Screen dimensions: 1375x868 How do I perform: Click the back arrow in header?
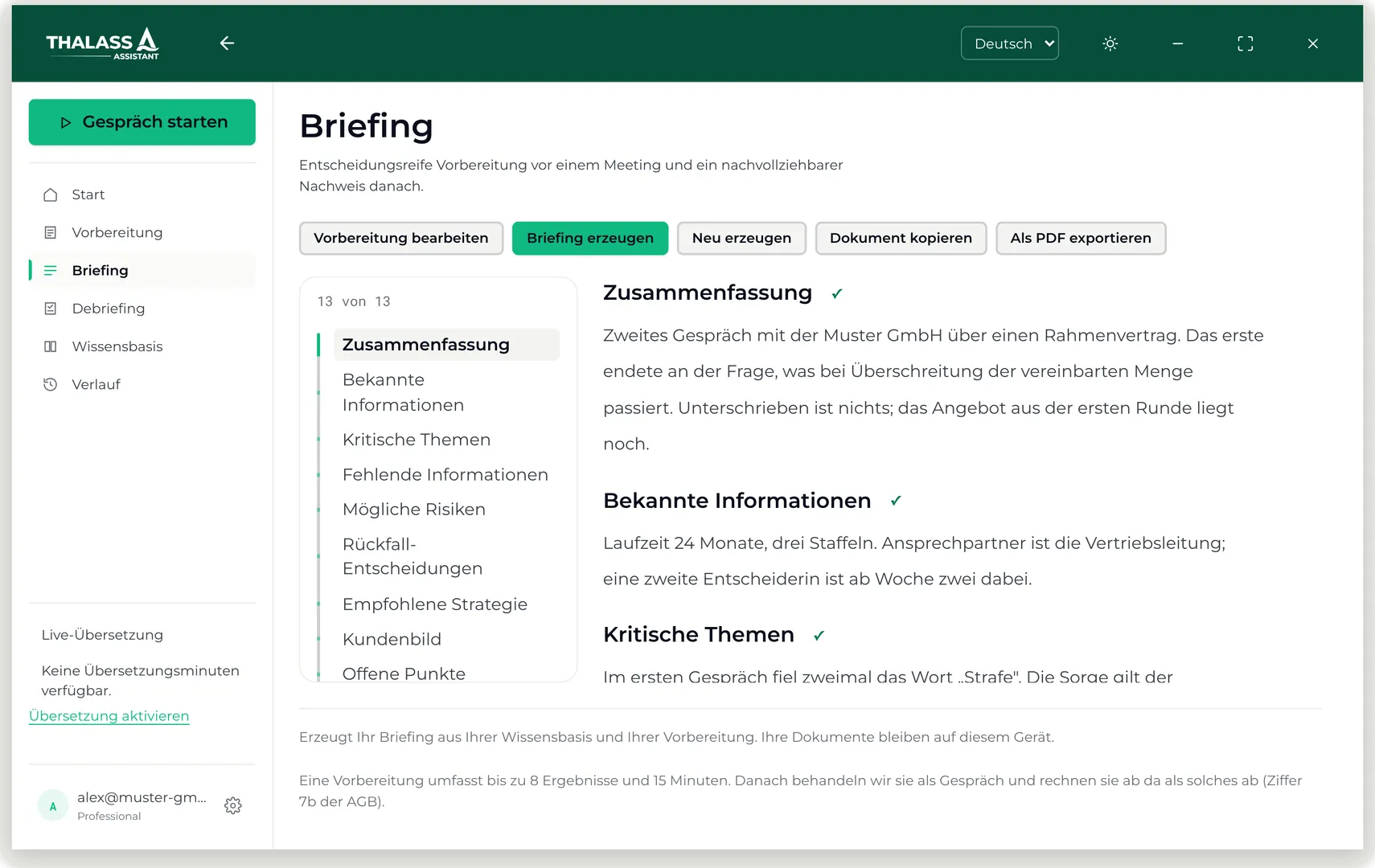(227, 43)
